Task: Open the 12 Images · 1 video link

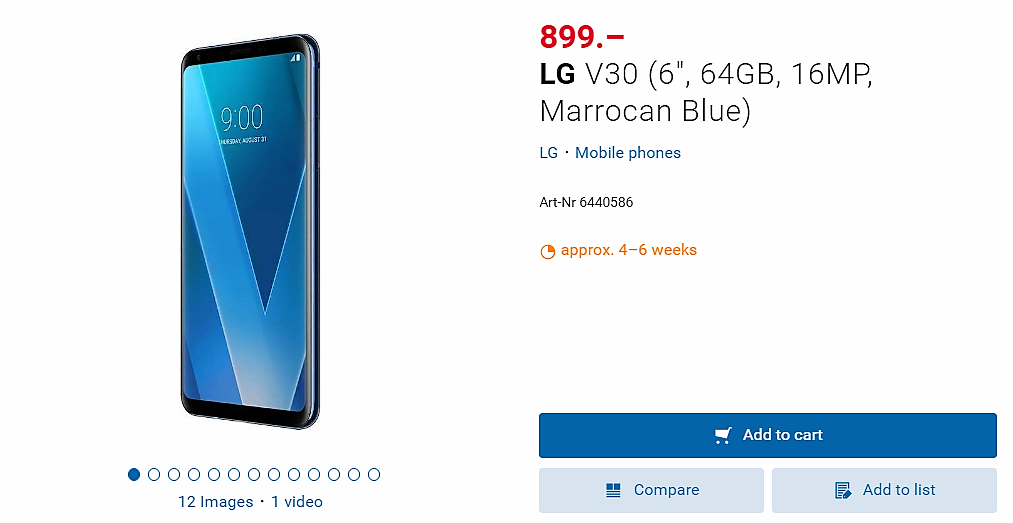Action: tap(250, 502)
